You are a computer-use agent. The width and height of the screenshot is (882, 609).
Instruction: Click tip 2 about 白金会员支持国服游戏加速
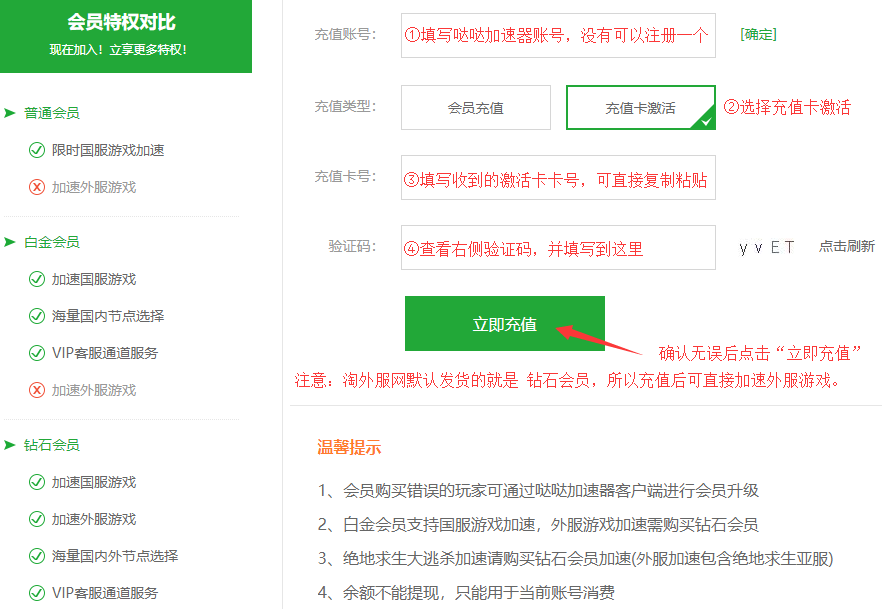point(538,525)
